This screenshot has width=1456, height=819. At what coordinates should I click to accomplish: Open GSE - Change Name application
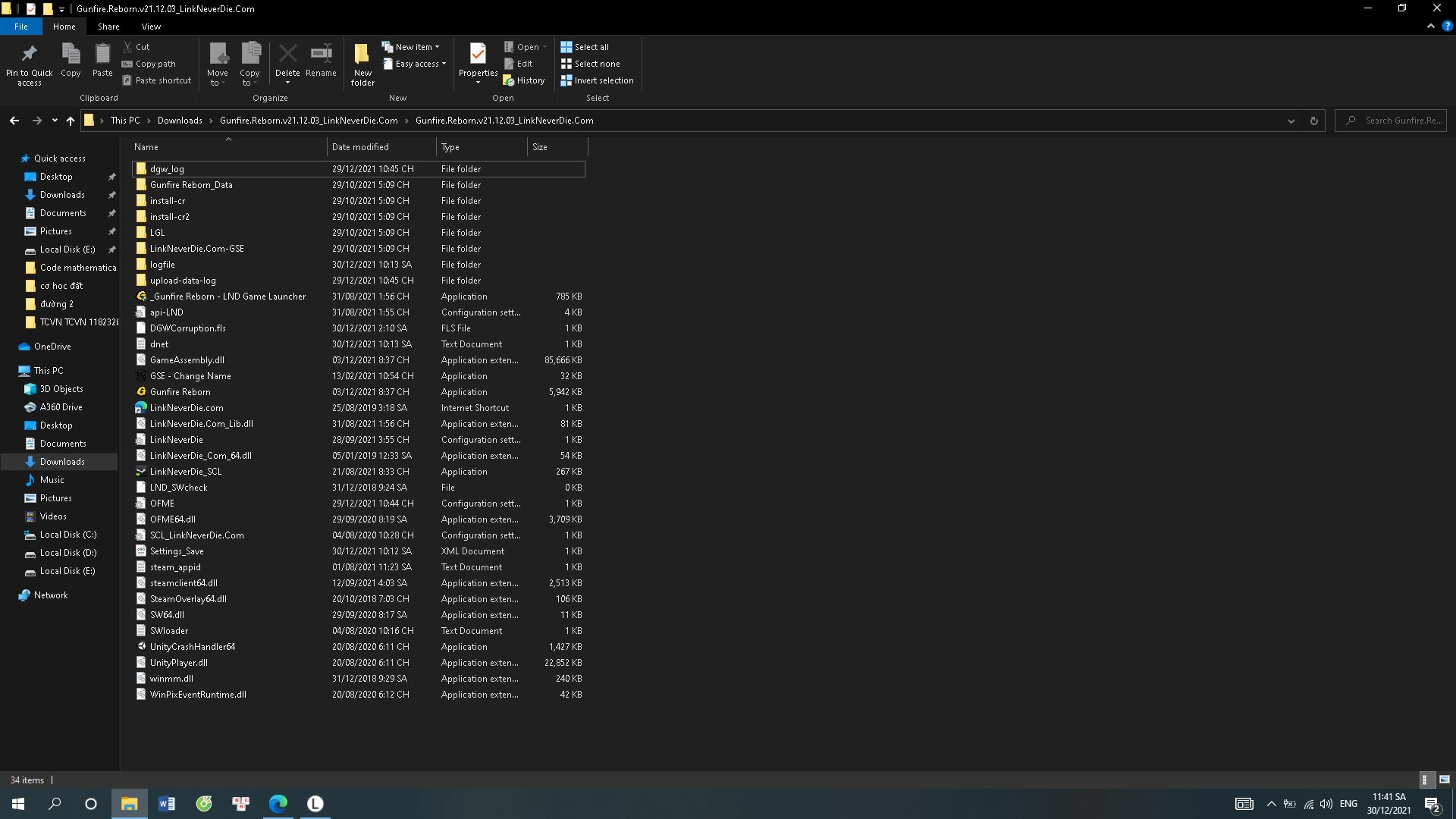pyautogui.click(x=190, y=375)
